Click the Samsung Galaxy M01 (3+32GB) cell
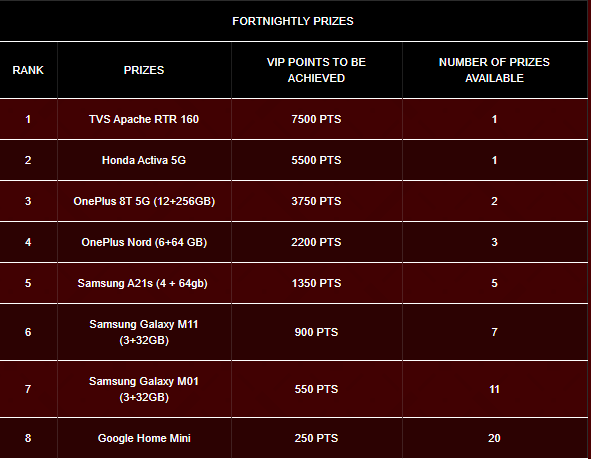591x459 pixels. pos(144,389)
